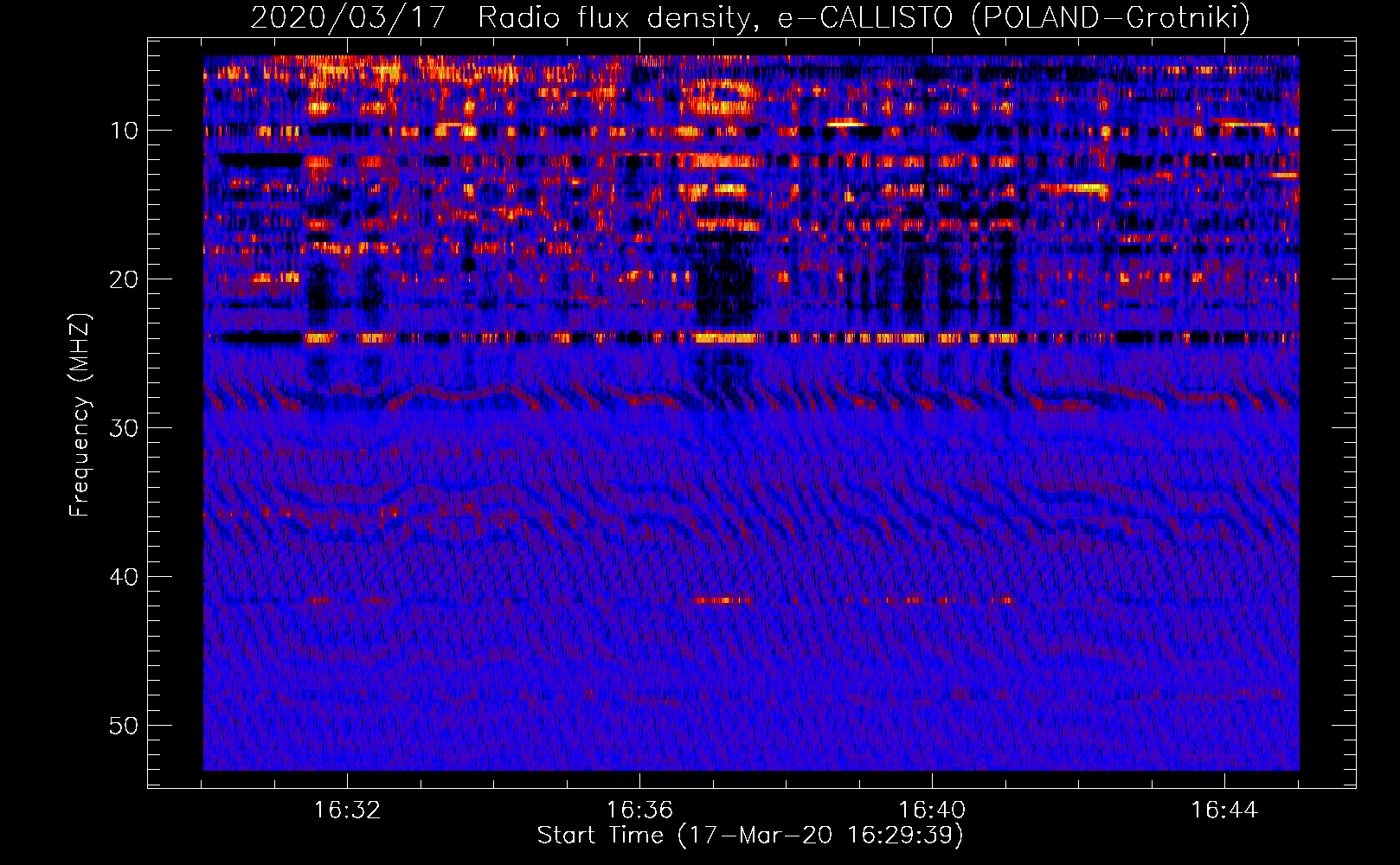Click the 'Frequency (MHZ)' y-axis label
The image size is (1400, 865).
pyautogui.click(x=80, y=415)
